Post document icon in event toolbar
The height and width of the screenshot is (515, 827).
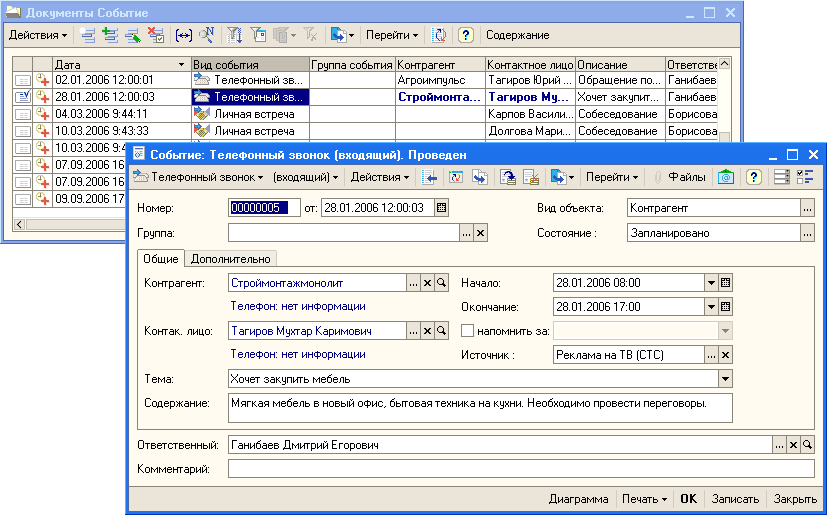(x=508, y=177)
